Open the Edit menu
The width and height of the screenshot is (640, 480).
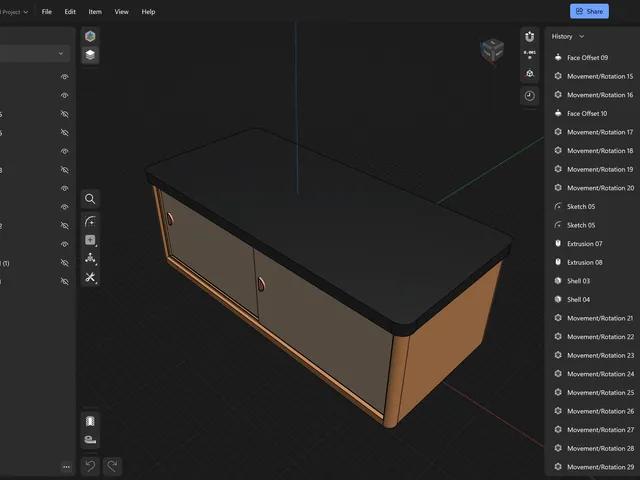[70, 12]
